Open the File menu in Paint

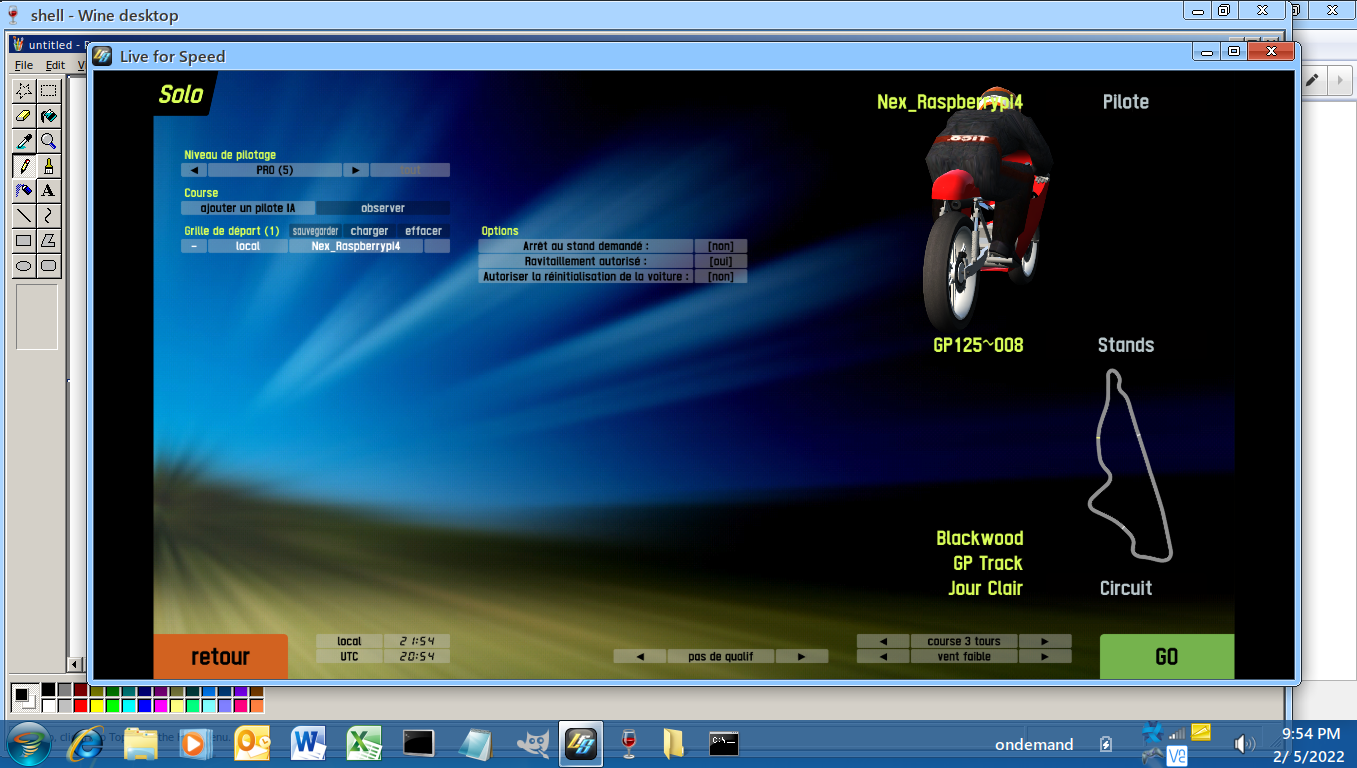tap(24, 65)
